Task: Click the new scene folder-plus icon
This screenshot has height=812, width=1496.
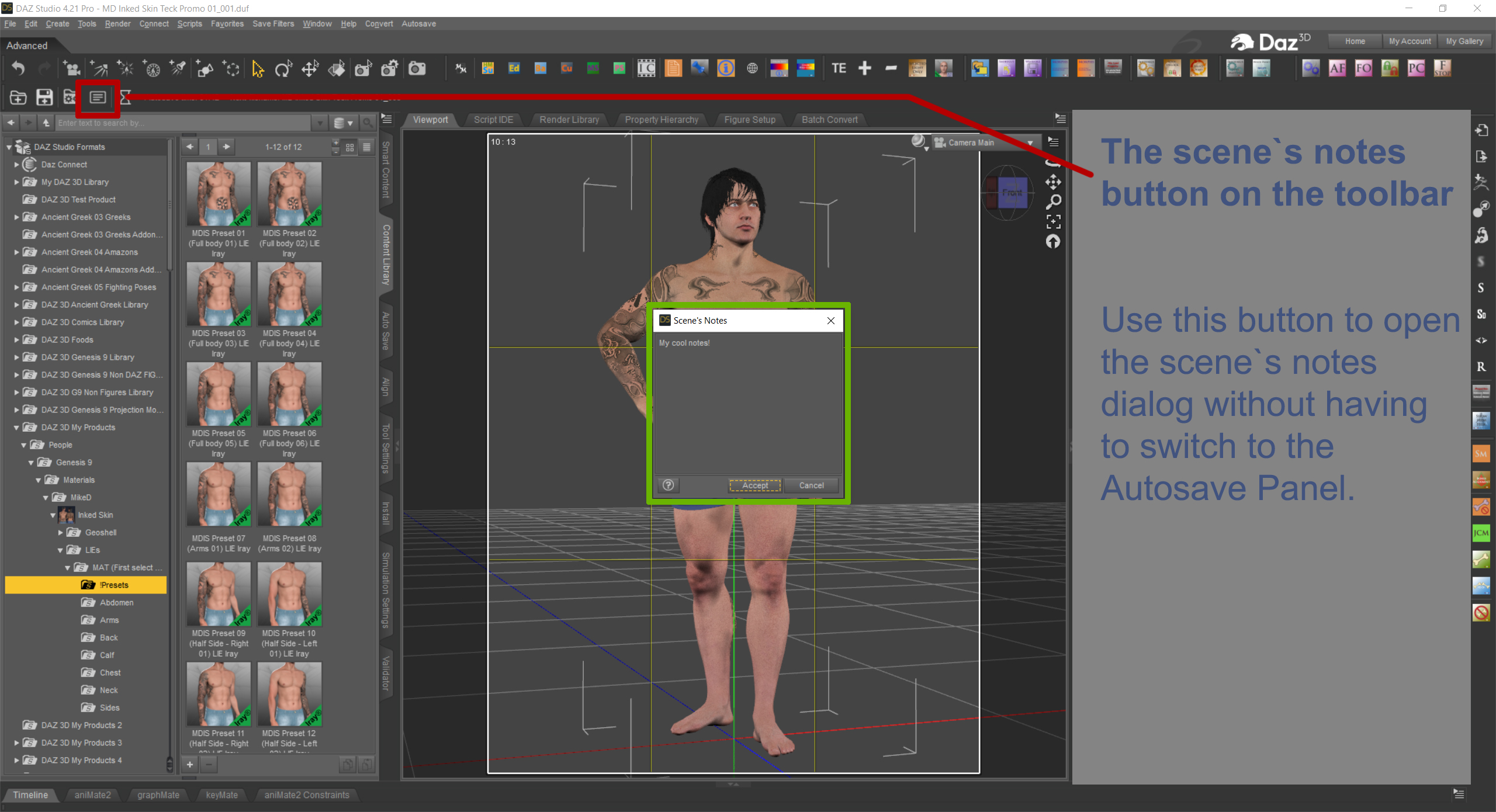Action: [18, 97]
